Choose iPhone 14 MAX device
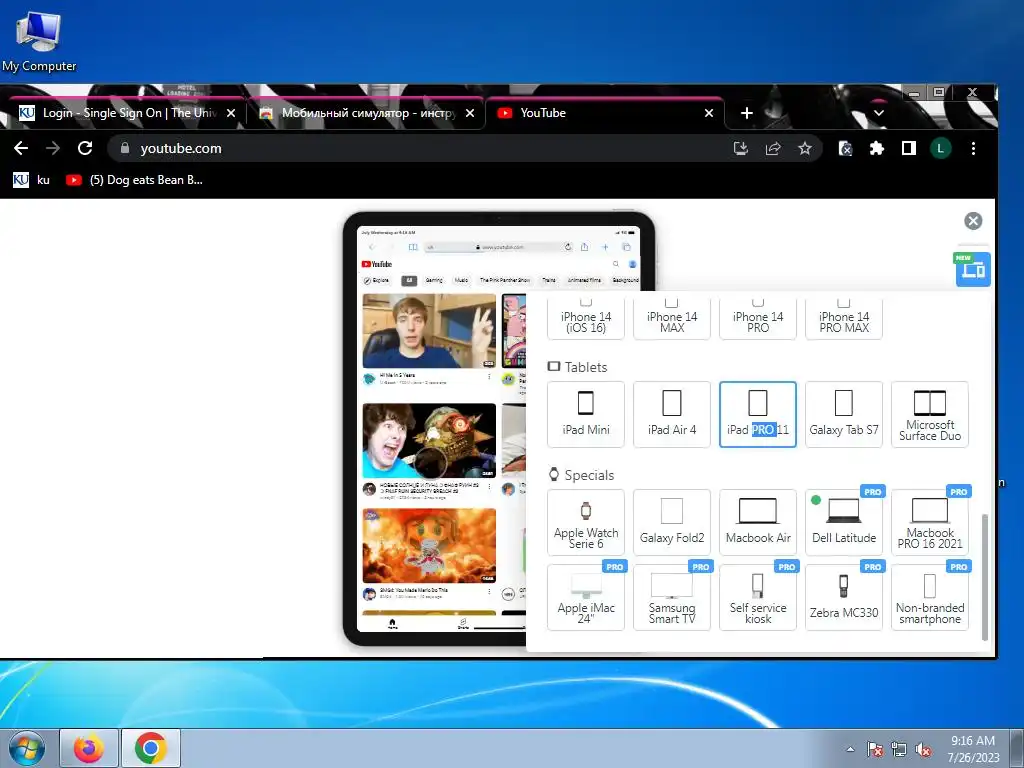The image size is (1024, 768). pyautogui.click(x=671, y=319)
